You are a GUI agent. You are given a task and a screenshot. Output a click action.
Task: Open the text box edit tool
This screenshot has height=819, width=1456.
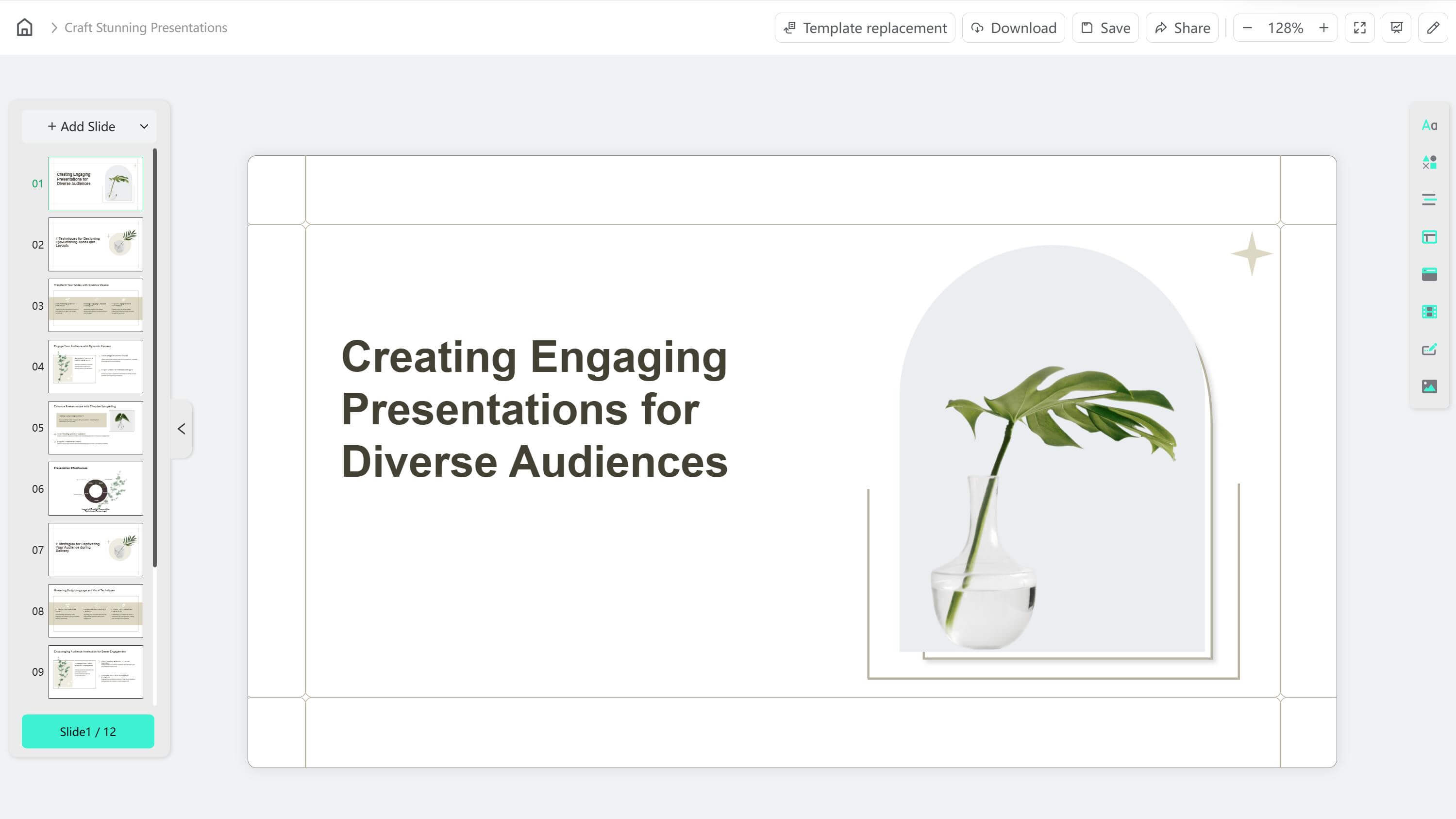(1429, 350)
